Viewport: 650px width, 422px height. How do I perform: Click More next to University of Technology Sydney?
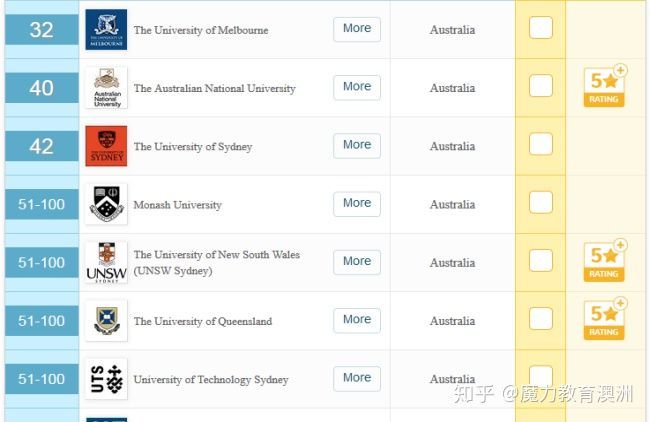[x=357, y=378]
